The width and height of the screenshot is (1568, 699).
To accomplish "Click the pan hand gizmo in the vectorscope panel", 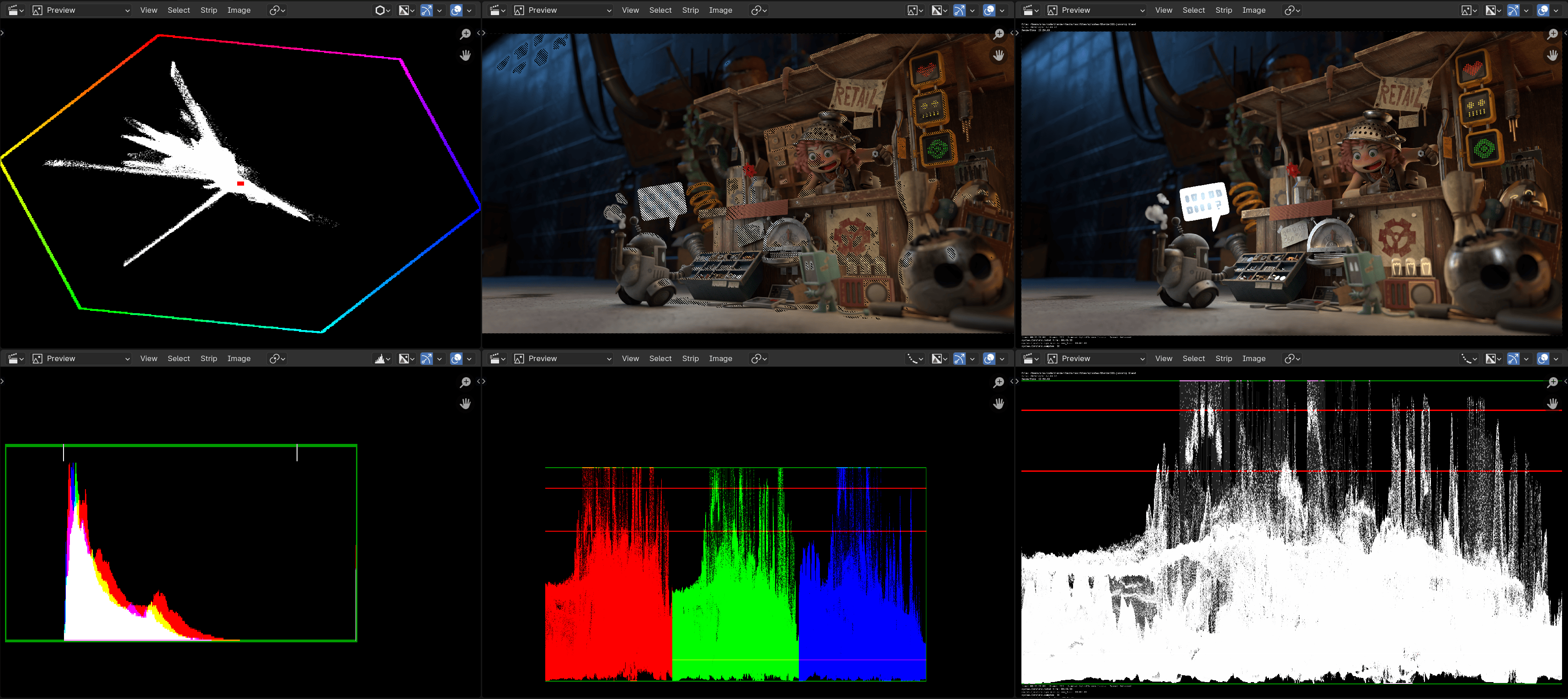I will pyautogui.click(x=465, y=55).
